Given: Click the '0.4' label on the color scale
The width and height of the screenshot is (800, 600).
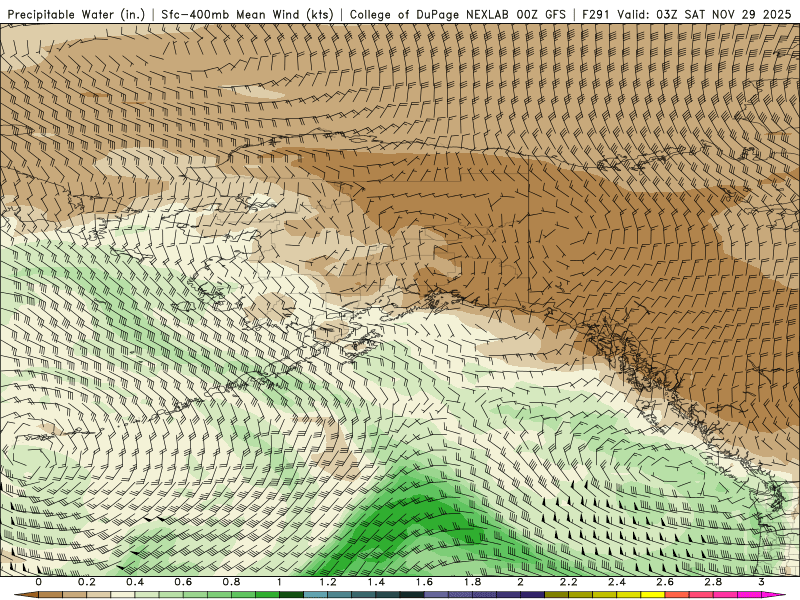Looking at the screenshot, I should point(135,582).
